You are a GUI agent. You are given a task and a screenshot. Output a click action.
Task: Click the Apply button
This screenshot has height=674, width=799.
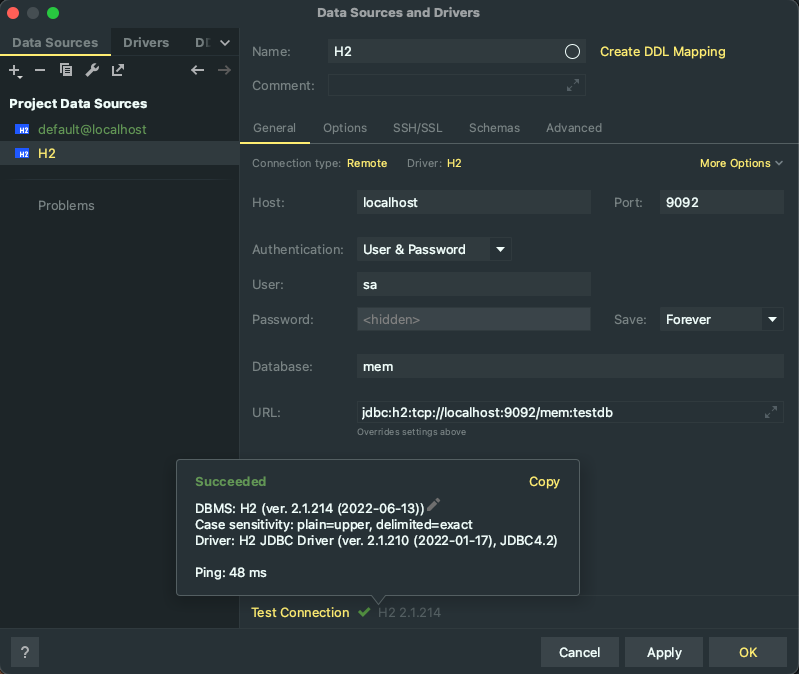(664, 652)
